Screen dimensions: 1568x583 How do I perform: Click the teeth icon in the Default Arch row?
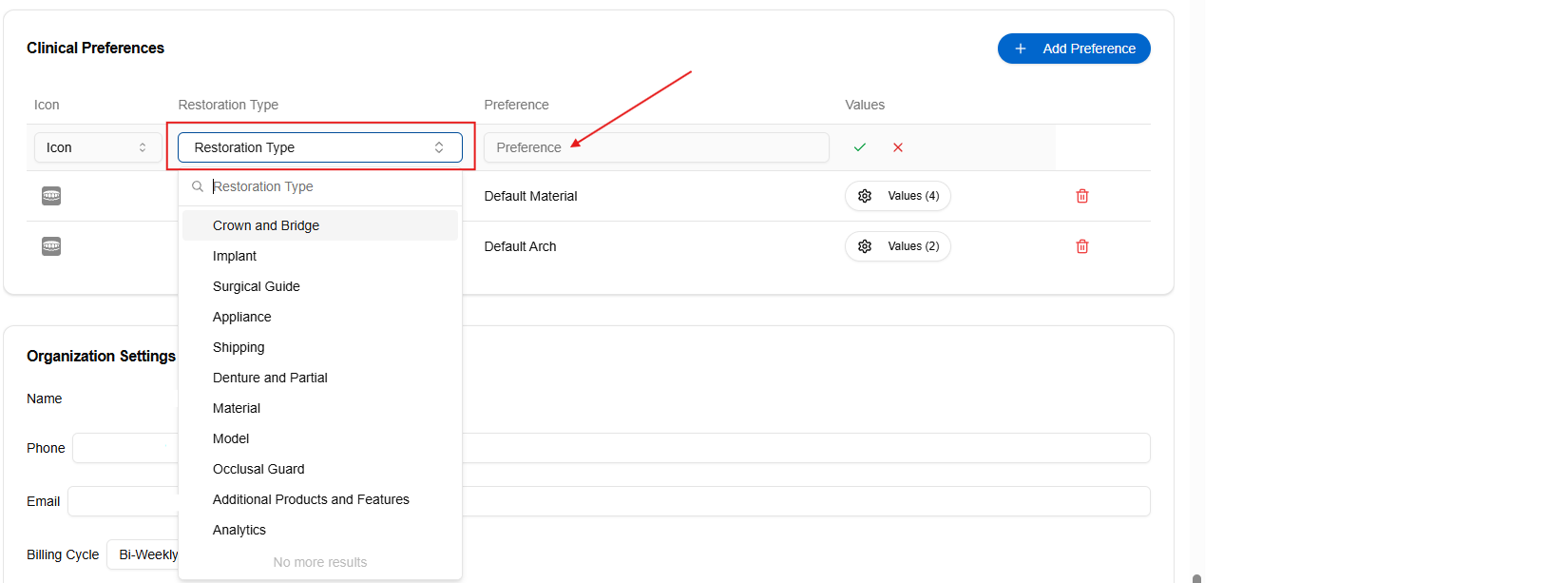pyautogui.click(x=51, y=246)
